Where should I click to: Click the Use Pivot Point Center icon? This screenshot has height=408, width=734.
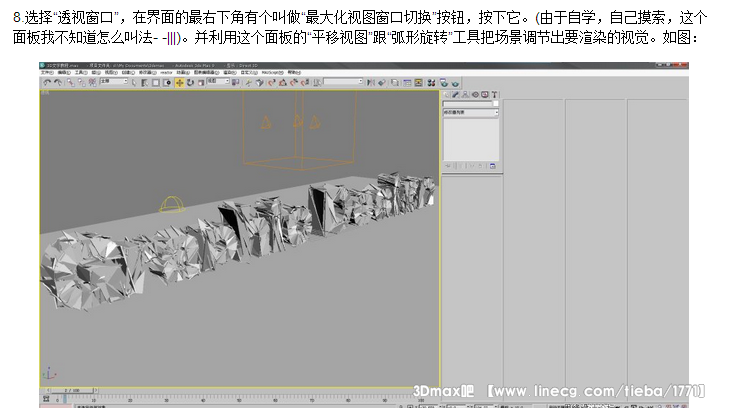coord(235,82)
